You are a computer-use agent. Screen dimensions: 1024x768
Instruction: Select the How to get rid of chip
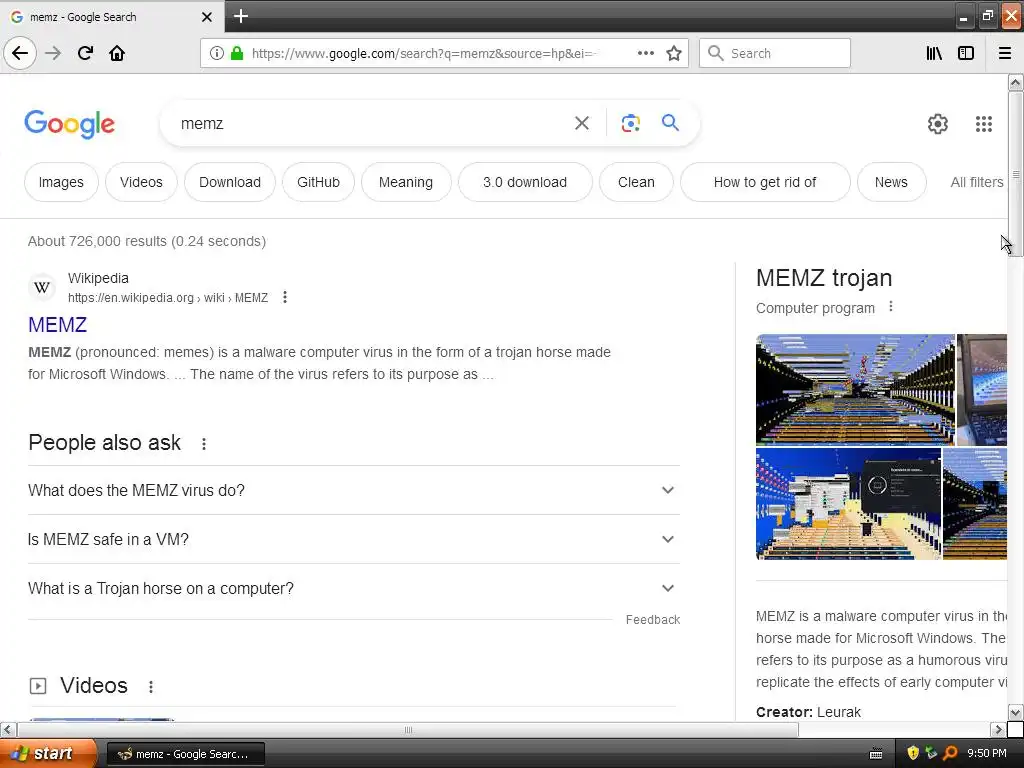coord(765,182)
